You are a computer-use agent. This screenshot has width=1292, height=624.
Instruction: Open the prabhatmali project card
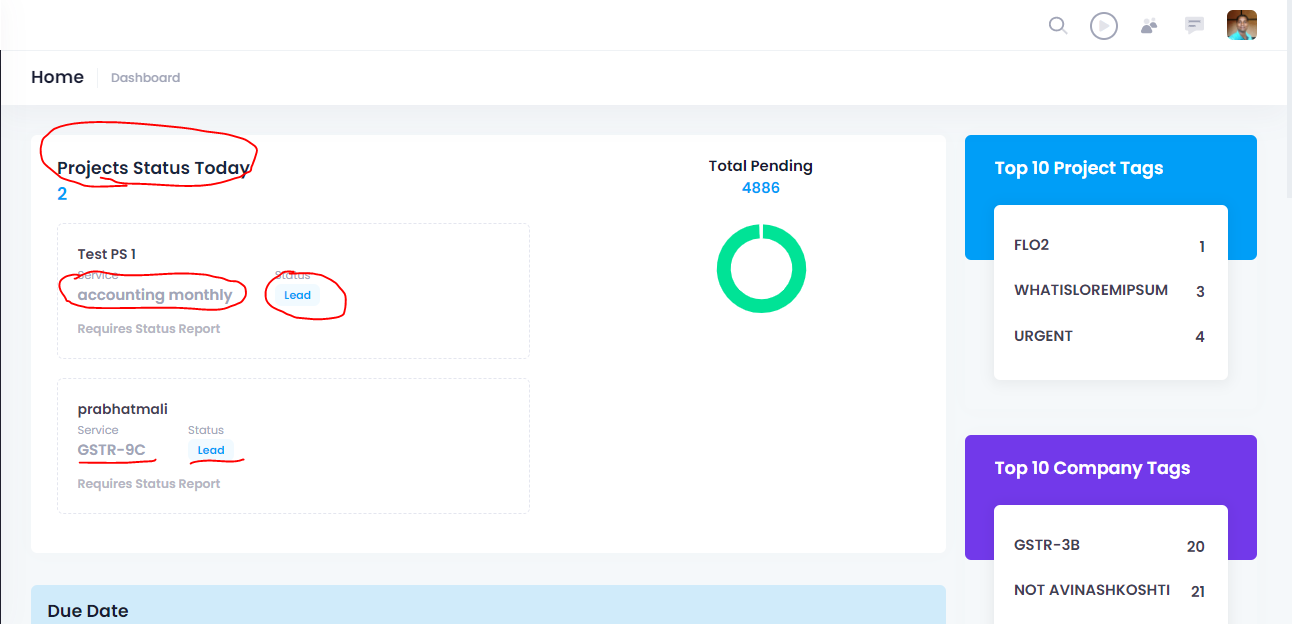[x=293, y=446]
